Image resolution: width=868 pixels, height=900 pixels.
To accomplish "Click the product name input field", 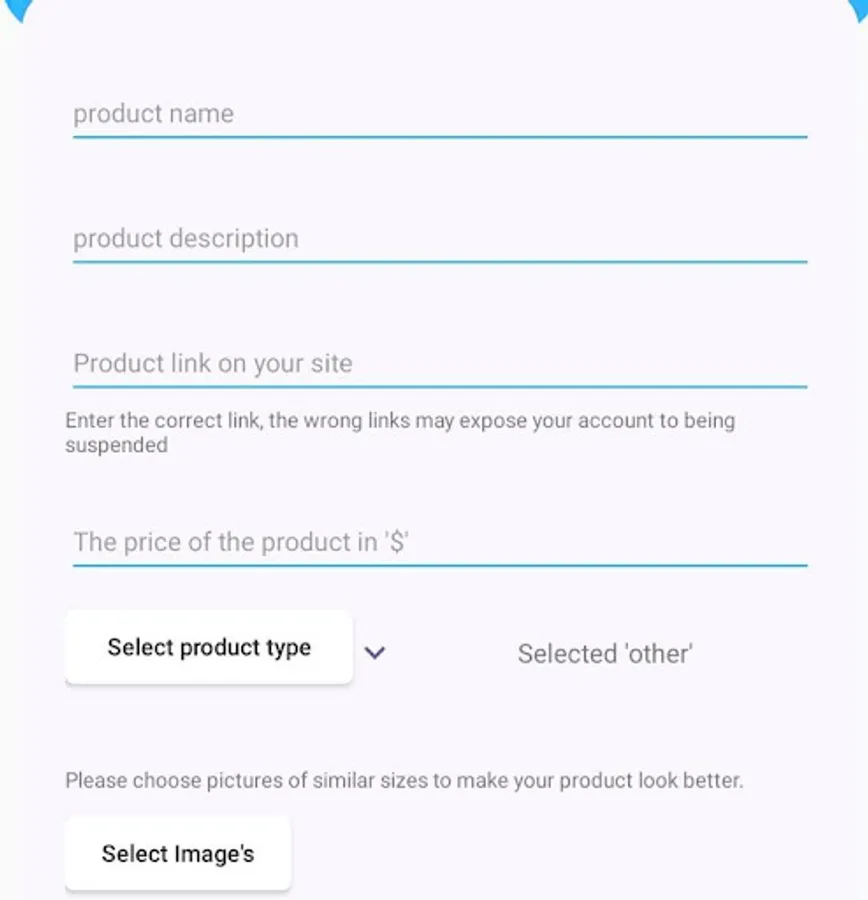I will (x=438, y=114).
